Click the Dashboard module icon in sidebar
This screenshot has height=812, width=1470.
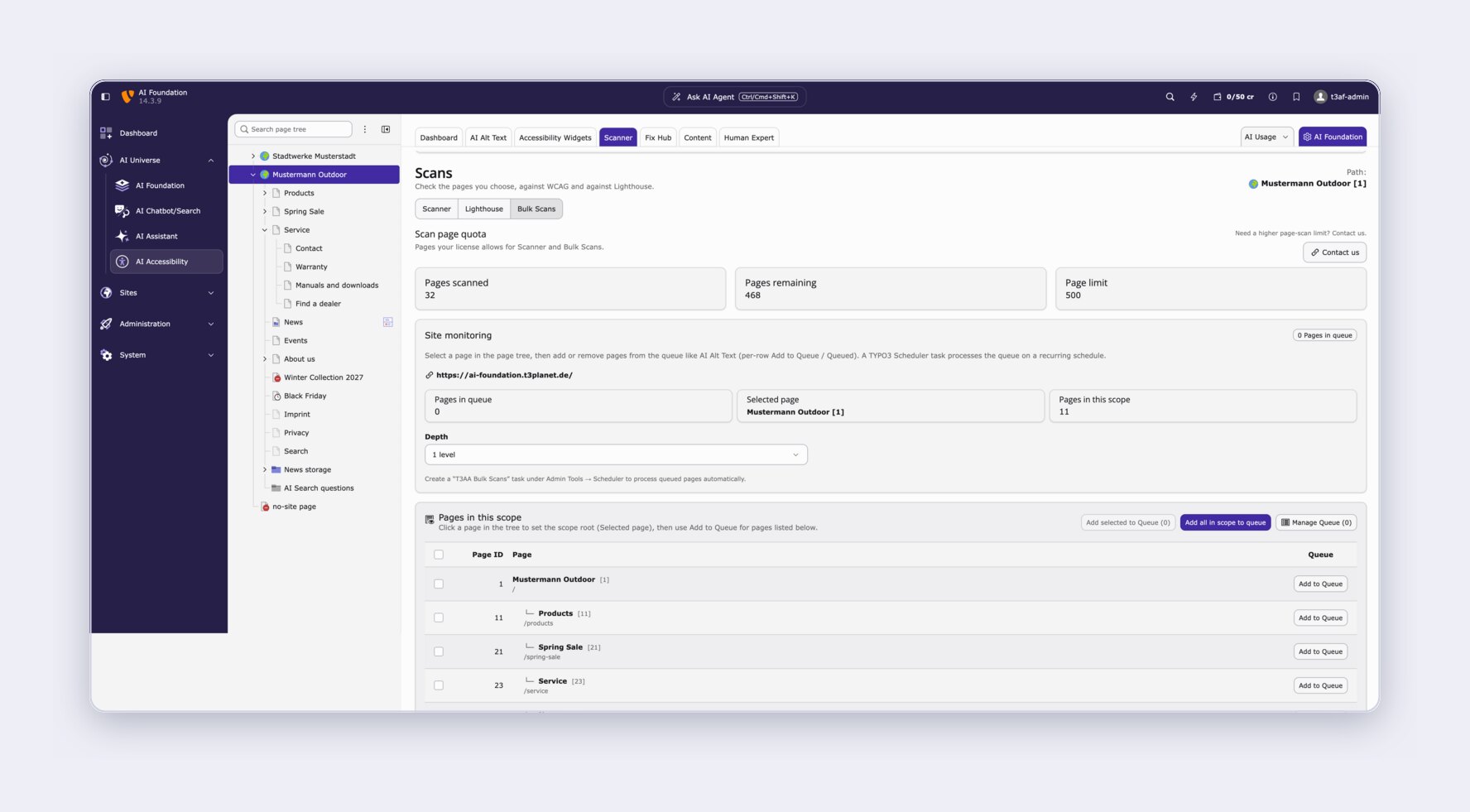(x=106, y=133)
